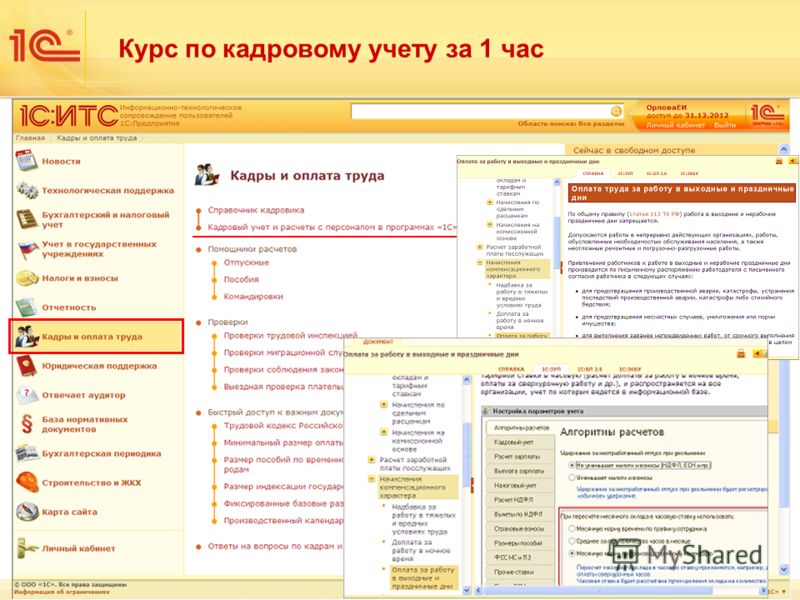This screenshot has height=600, width=800.
Task: Expand Начисления по сдельным расценкам in the Справка window tree
Action: tap(490, 203)
